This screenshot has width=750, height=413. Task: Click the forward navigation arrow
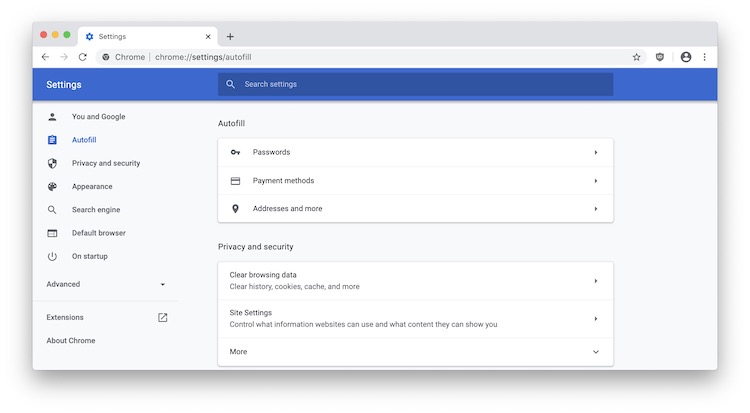click(64, 57)
